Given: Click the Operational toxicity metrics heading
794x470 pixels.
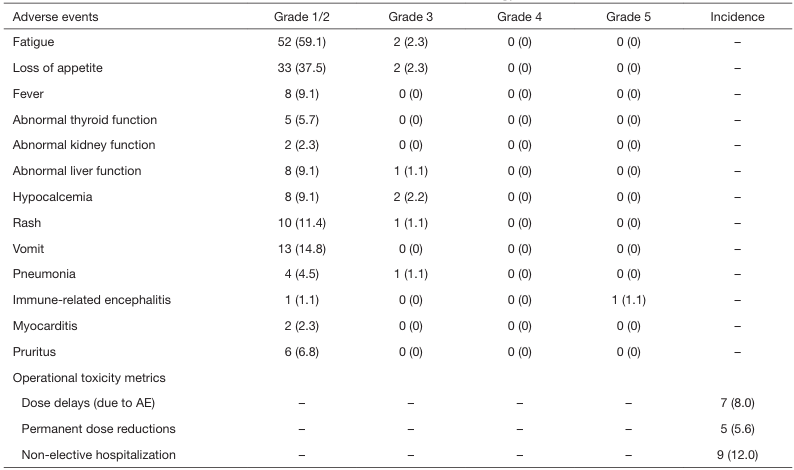Looking at the screenshot, I should 89,378.
